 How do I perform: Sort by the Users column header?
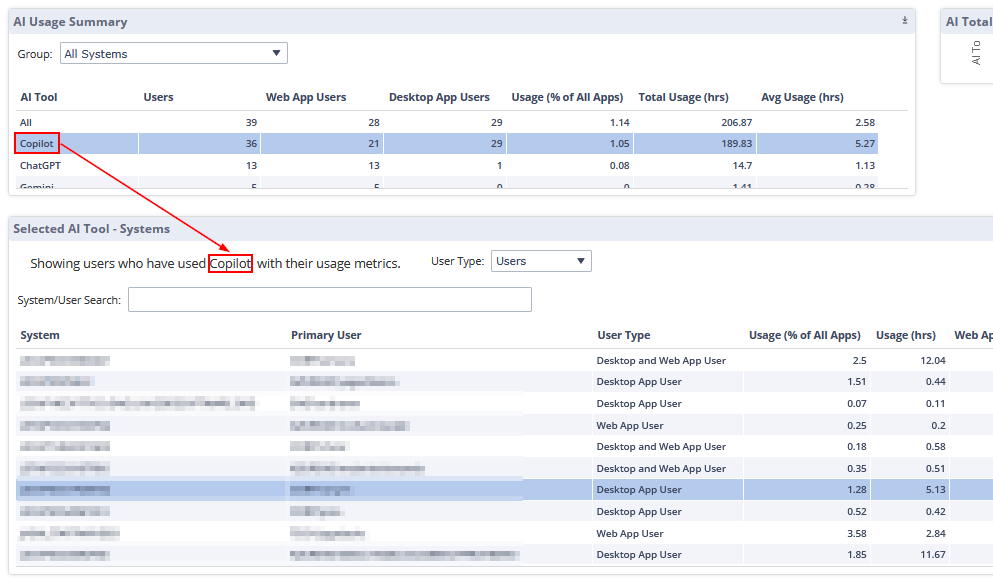[x=158, y=97]
